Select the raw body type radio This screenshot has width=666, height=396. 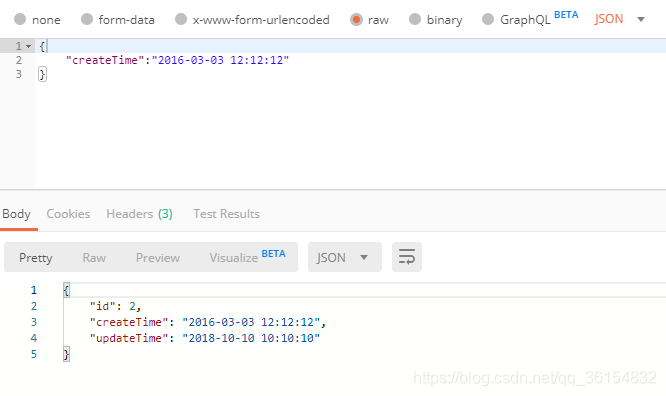pos(356,20)
